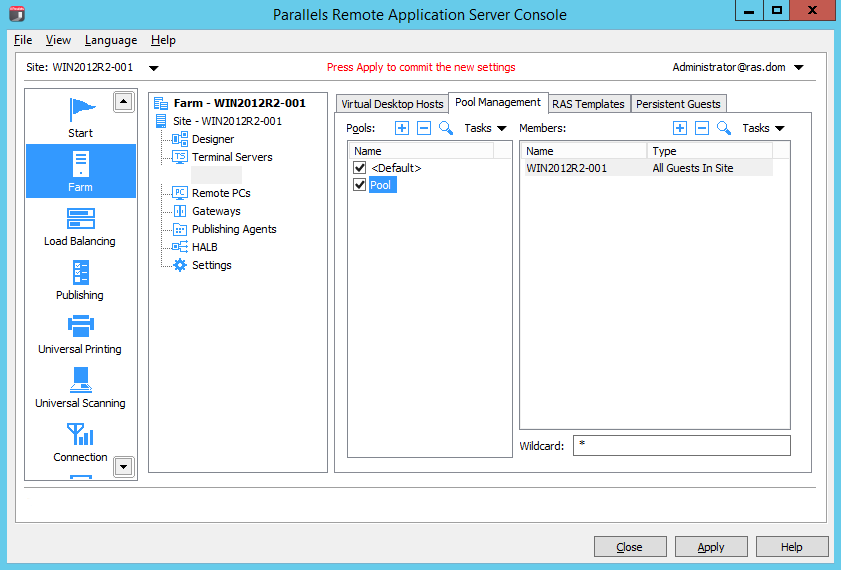Screen dimensions: 841x570
Task: Click the HALB icon in tree
Action: tap(180, 247)
